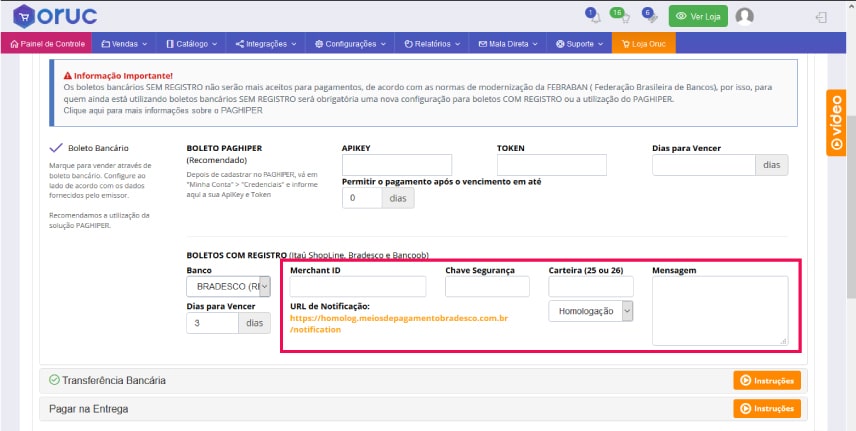Click the Chave Segurança input field
The image size is (856, 431).
tap(488, 286)
